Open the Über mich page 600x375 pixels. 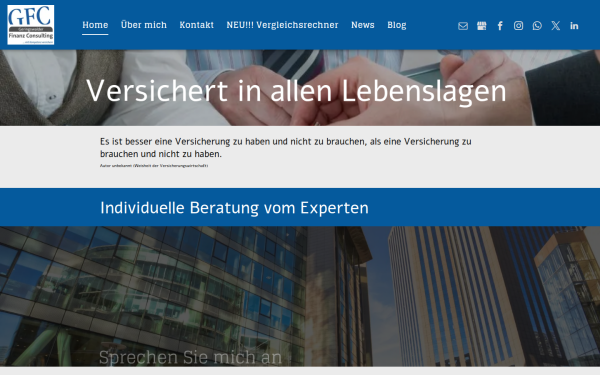pyautogui.click(x=144, y=25)
